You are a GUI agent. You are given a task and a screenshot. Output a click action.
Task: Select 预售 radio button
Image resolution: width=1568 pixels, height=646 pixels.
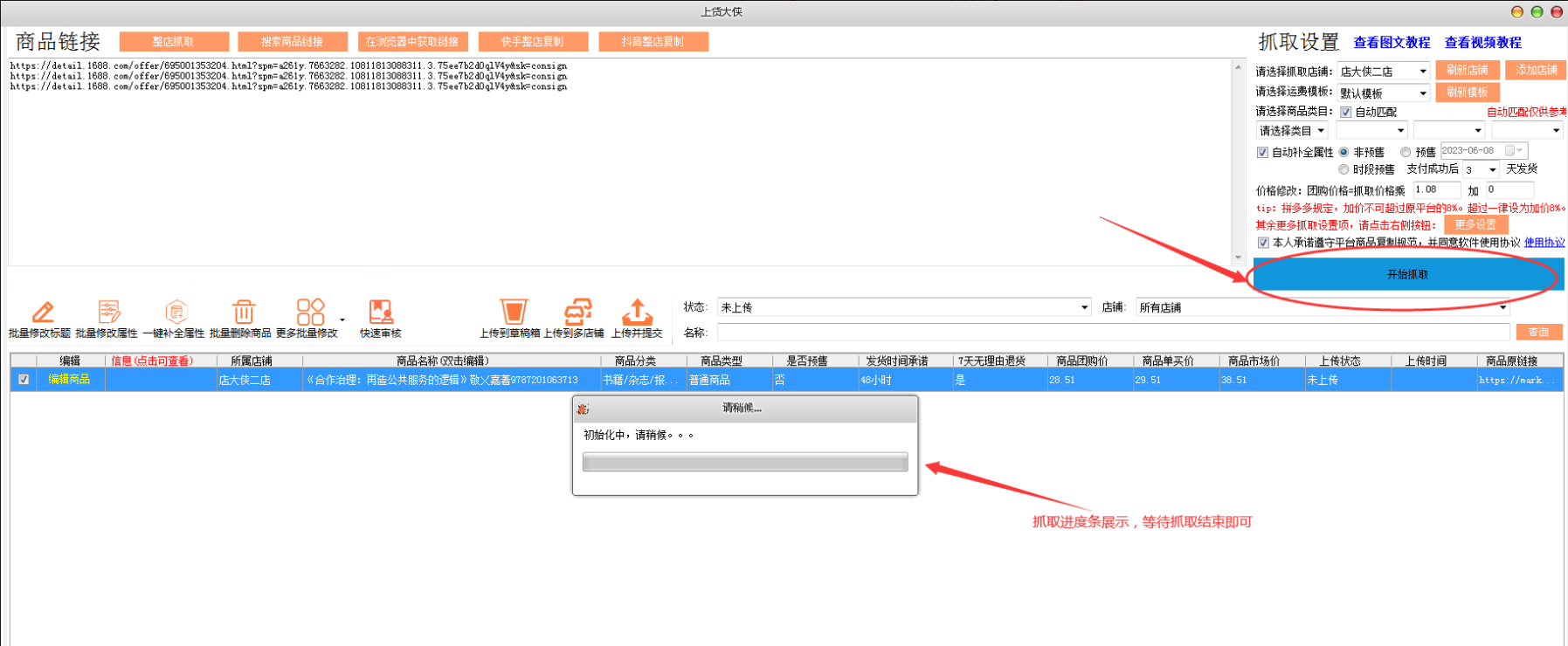point(1406,152)
